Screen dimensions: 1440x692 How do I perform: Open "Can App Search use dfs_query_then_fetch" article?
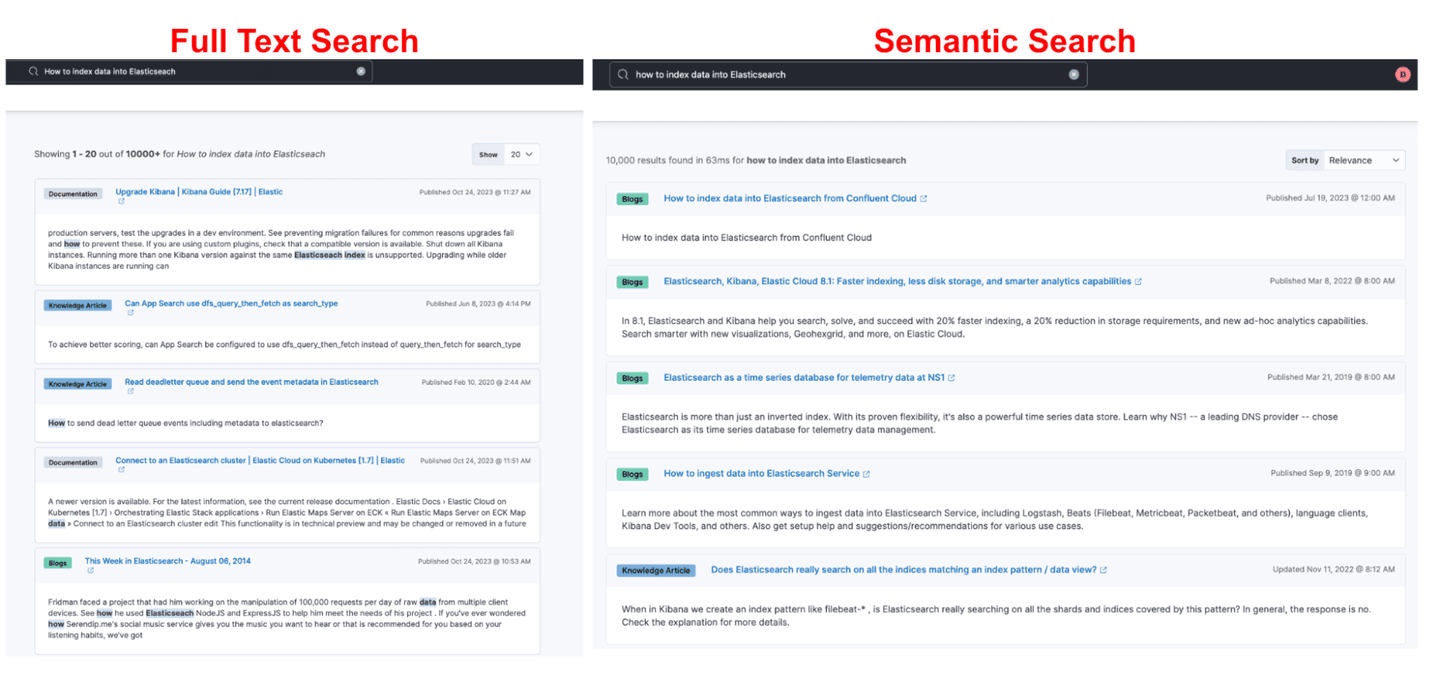click(231, 303)
